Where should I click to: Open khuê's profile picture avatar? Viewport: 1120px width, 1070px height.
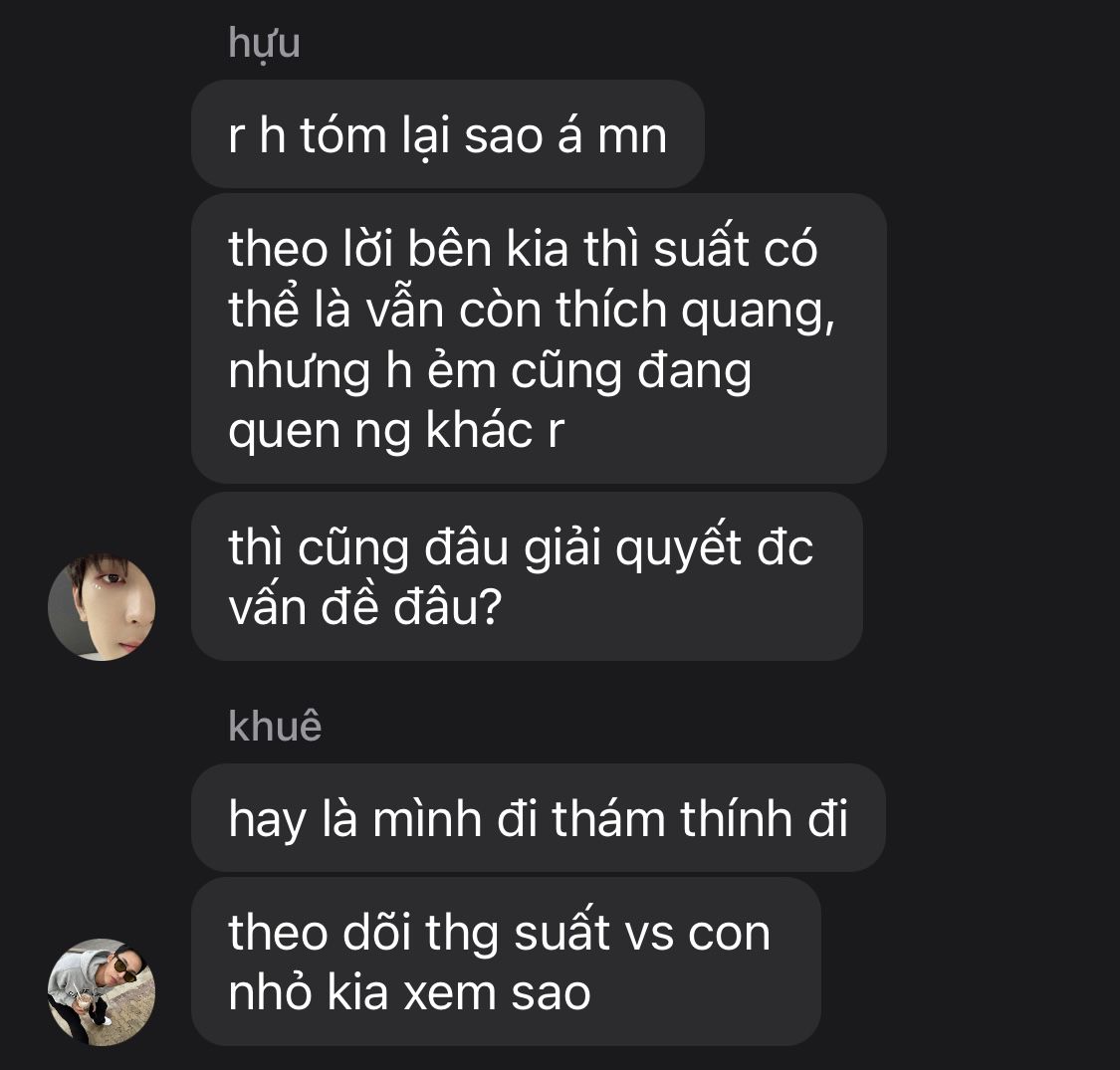point(102,992)
